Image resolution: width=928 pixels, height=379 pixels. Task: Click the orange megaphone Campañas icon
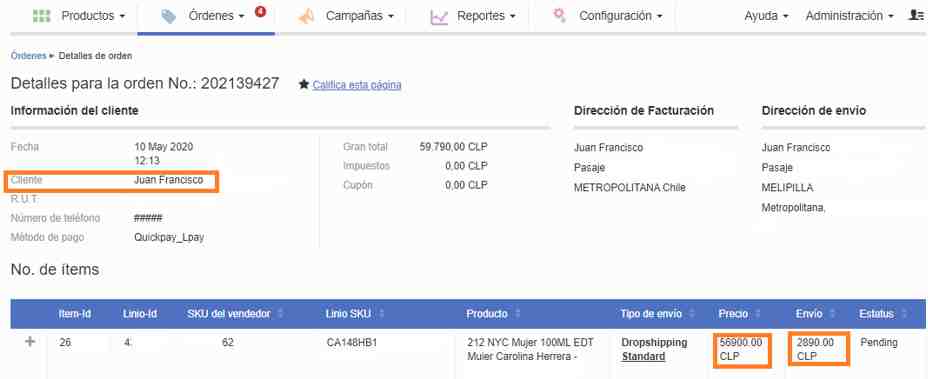307,17
